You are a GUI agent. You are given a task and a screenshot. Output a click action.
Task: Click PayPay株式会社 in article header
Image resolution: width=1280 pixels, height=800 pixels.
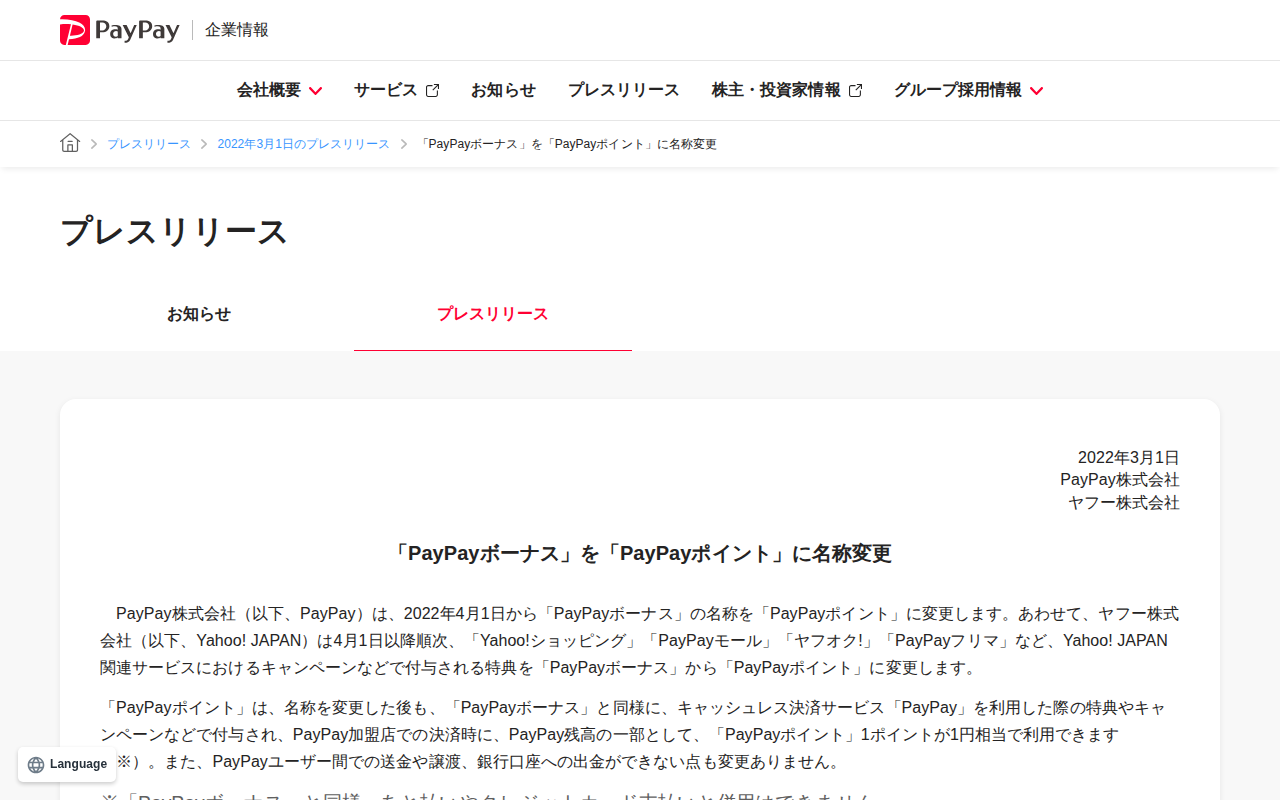coord(1120,480)
